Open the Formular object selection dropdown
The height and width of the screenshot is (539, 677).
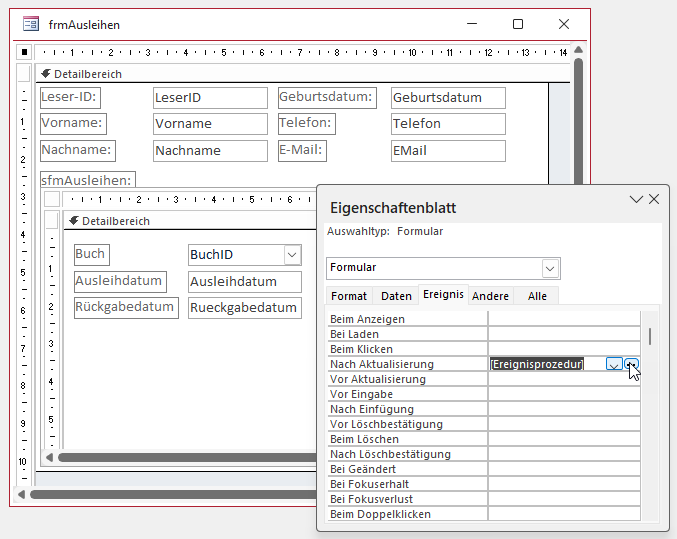[x=550, y=268]
